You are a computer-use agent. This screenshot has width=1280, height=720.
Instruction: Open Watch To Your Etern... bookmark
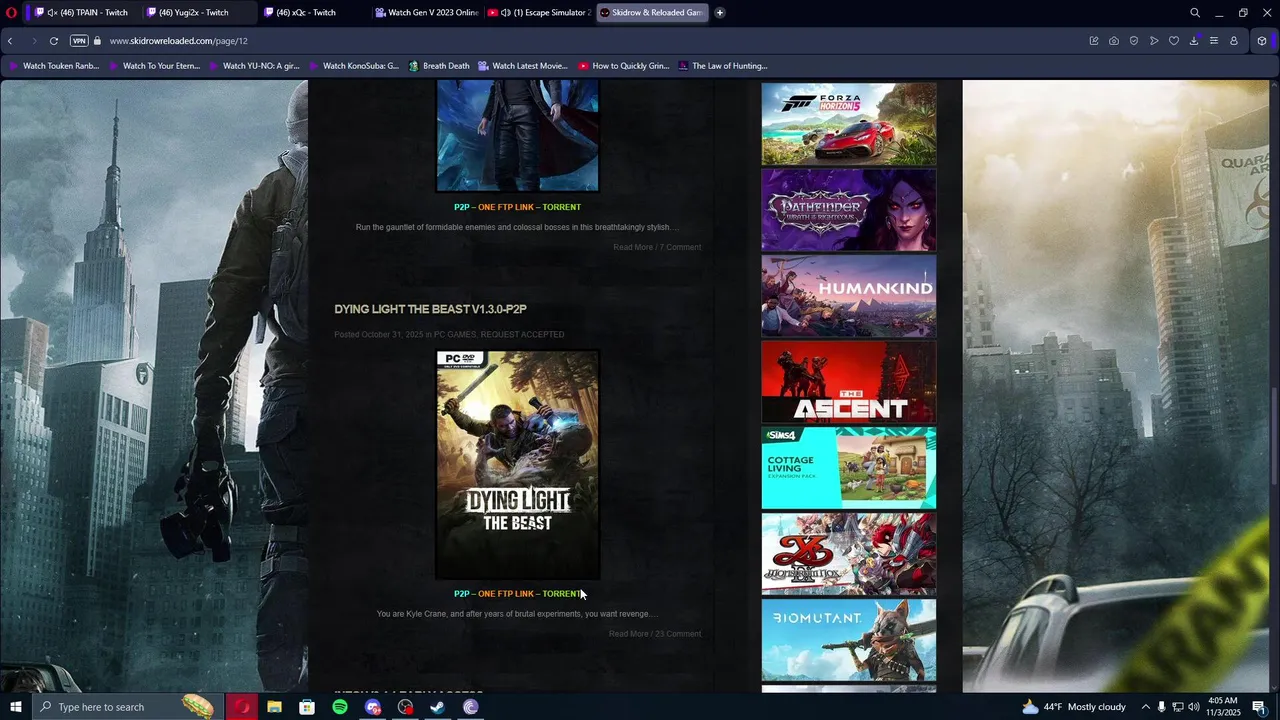[x=154, y=66]
